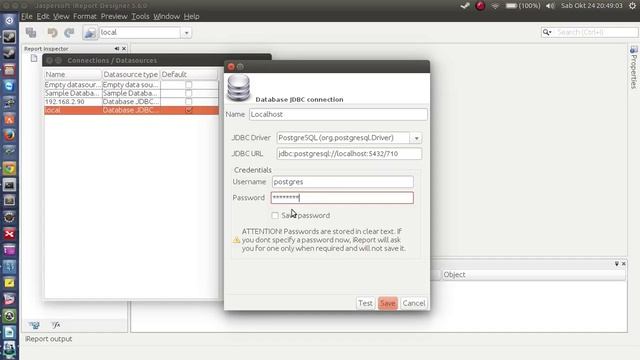Open the Format menu
Viewport: 640px width, 360px height.
85,16
